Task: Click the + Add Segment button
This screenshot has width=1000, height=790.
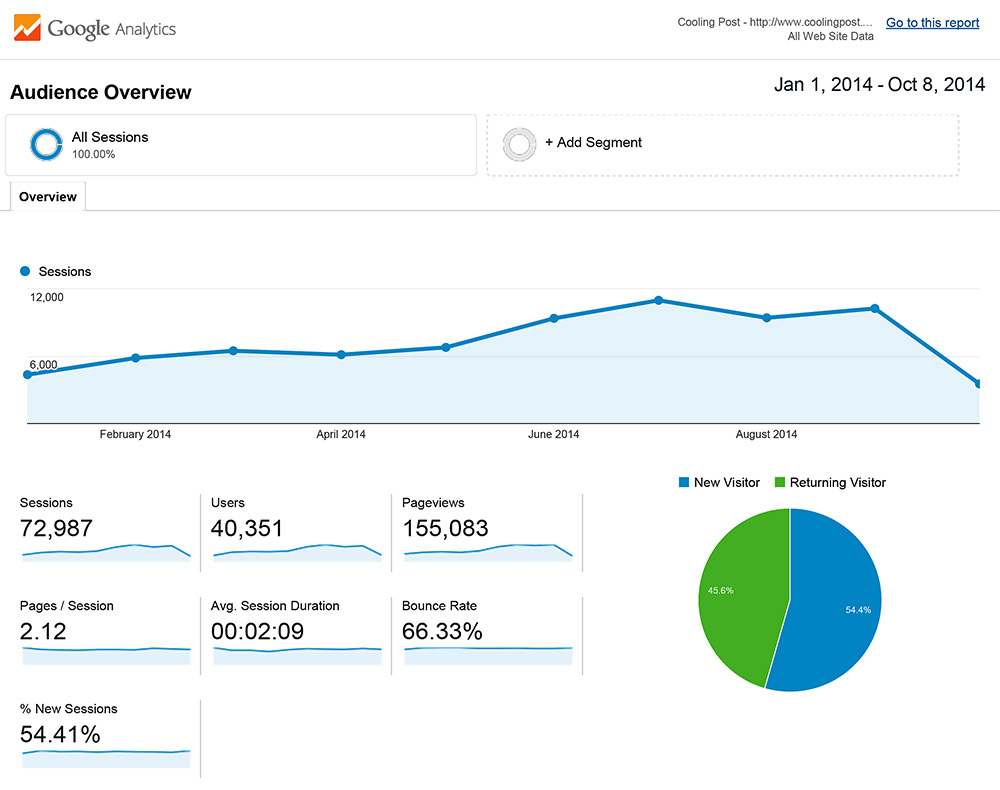Action: tap(593, 143)
